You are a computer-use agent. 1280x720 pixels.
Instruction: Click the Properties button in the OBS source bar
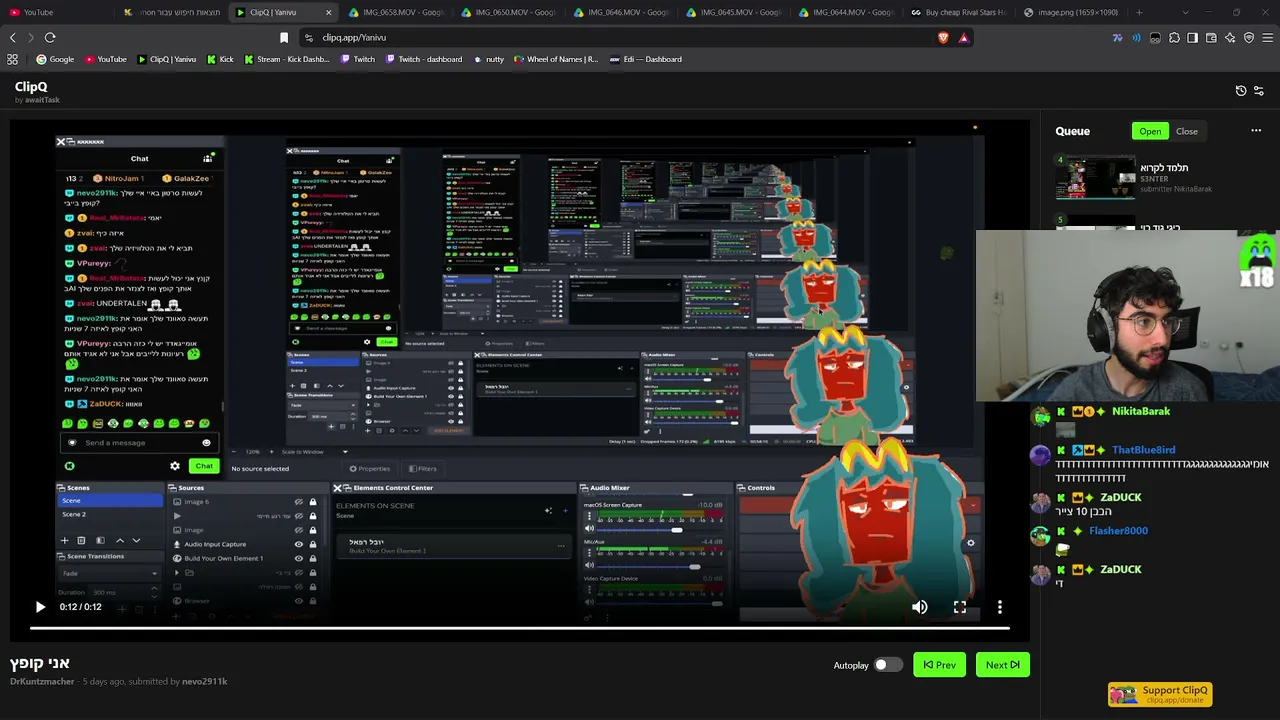(x=369, y=468)
